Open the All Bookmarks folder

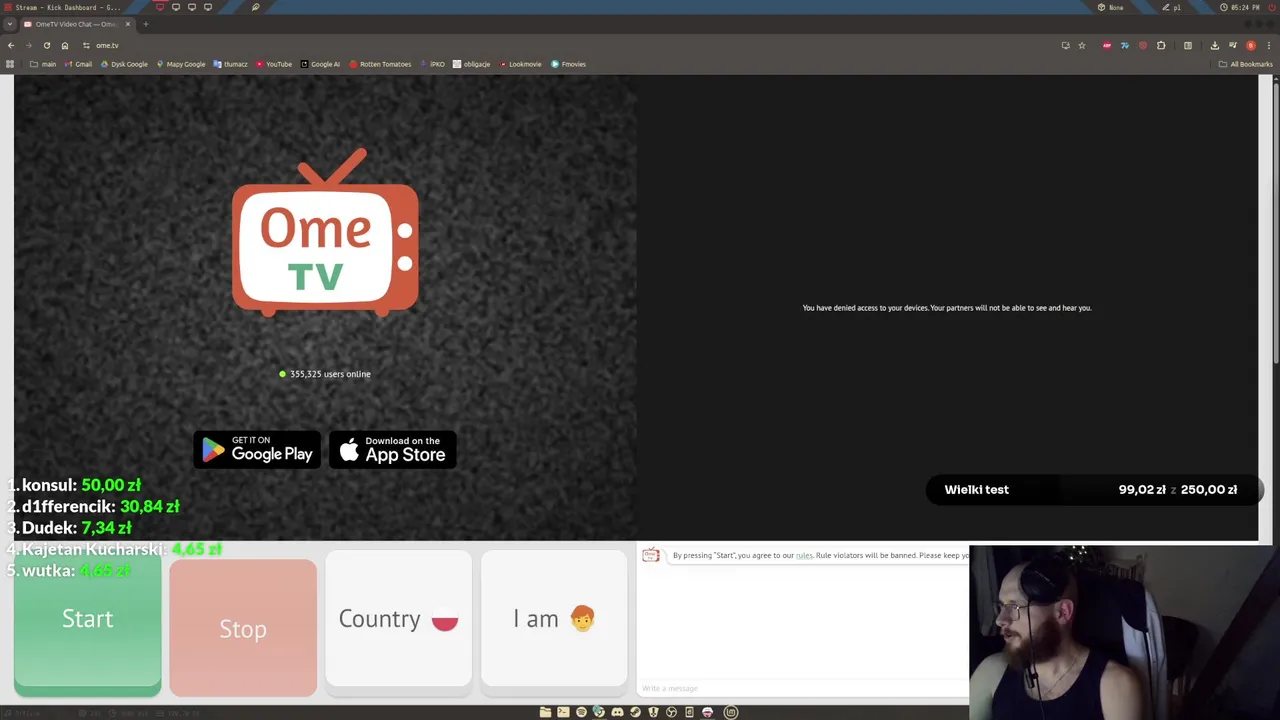1245,64
